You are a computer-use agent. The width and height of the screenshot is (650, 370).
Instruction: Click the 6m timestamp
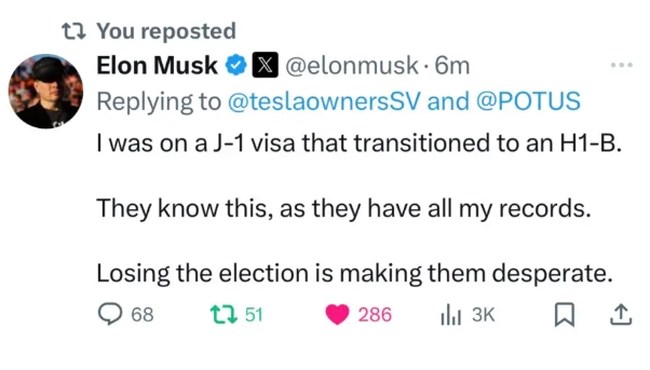pyautogui.click(x=452, y=66)
